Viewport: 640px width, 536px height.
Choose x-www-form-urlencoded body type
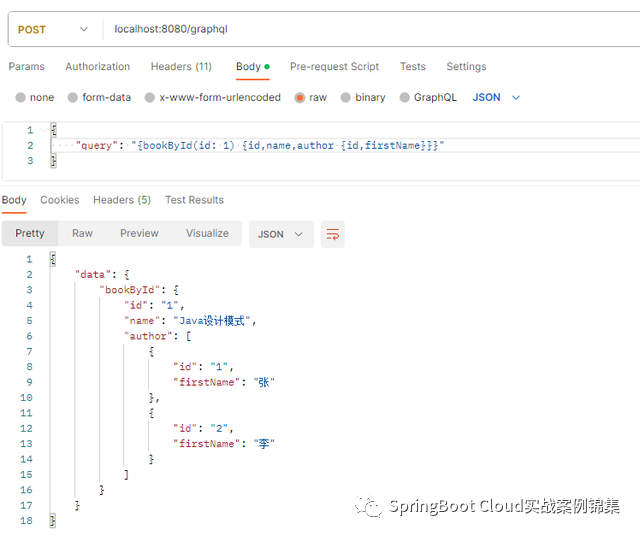click(x=150, y=98)
